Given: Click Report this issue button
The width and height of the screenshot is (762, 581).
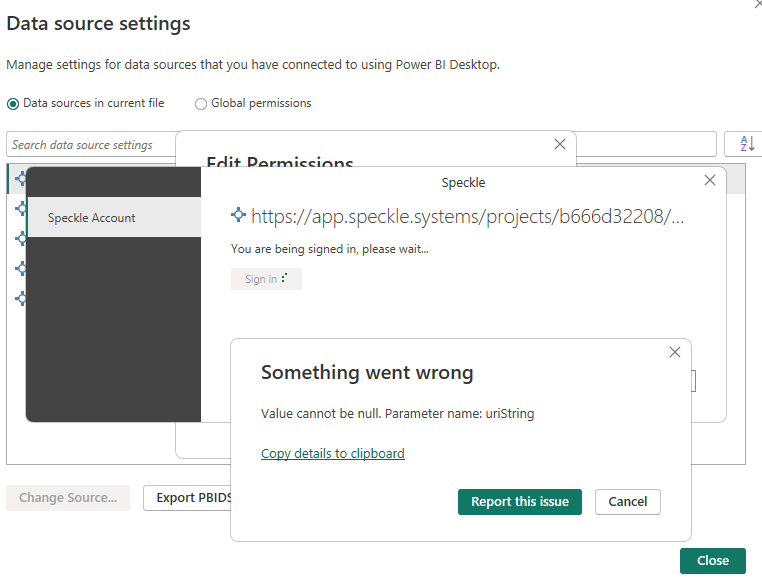Looking at the screenshot, I should (x=520, y=502).
